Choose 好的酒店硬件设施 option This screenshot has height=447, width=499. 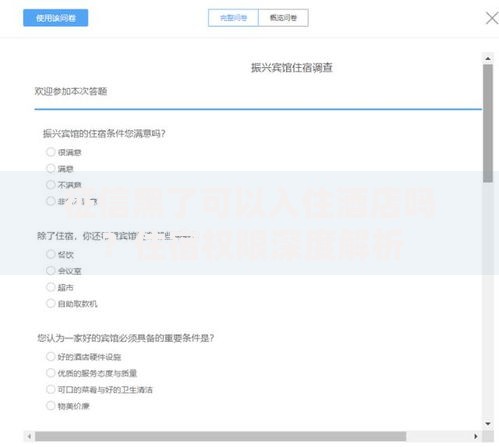pos(51,357)
